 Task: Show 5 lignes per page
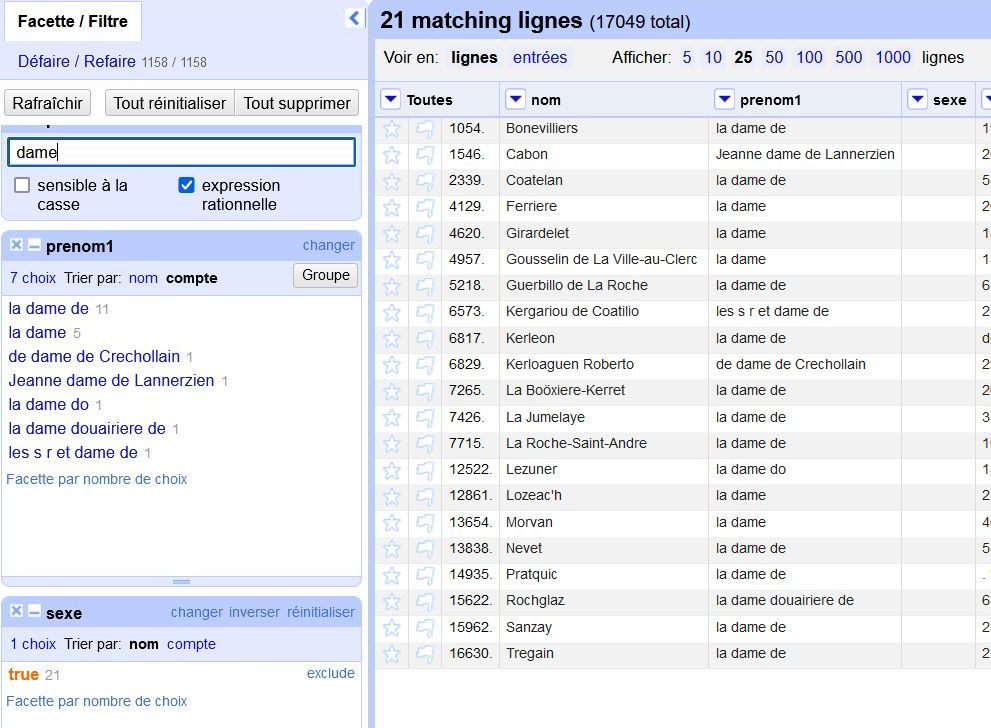click(x=687, y=58)
